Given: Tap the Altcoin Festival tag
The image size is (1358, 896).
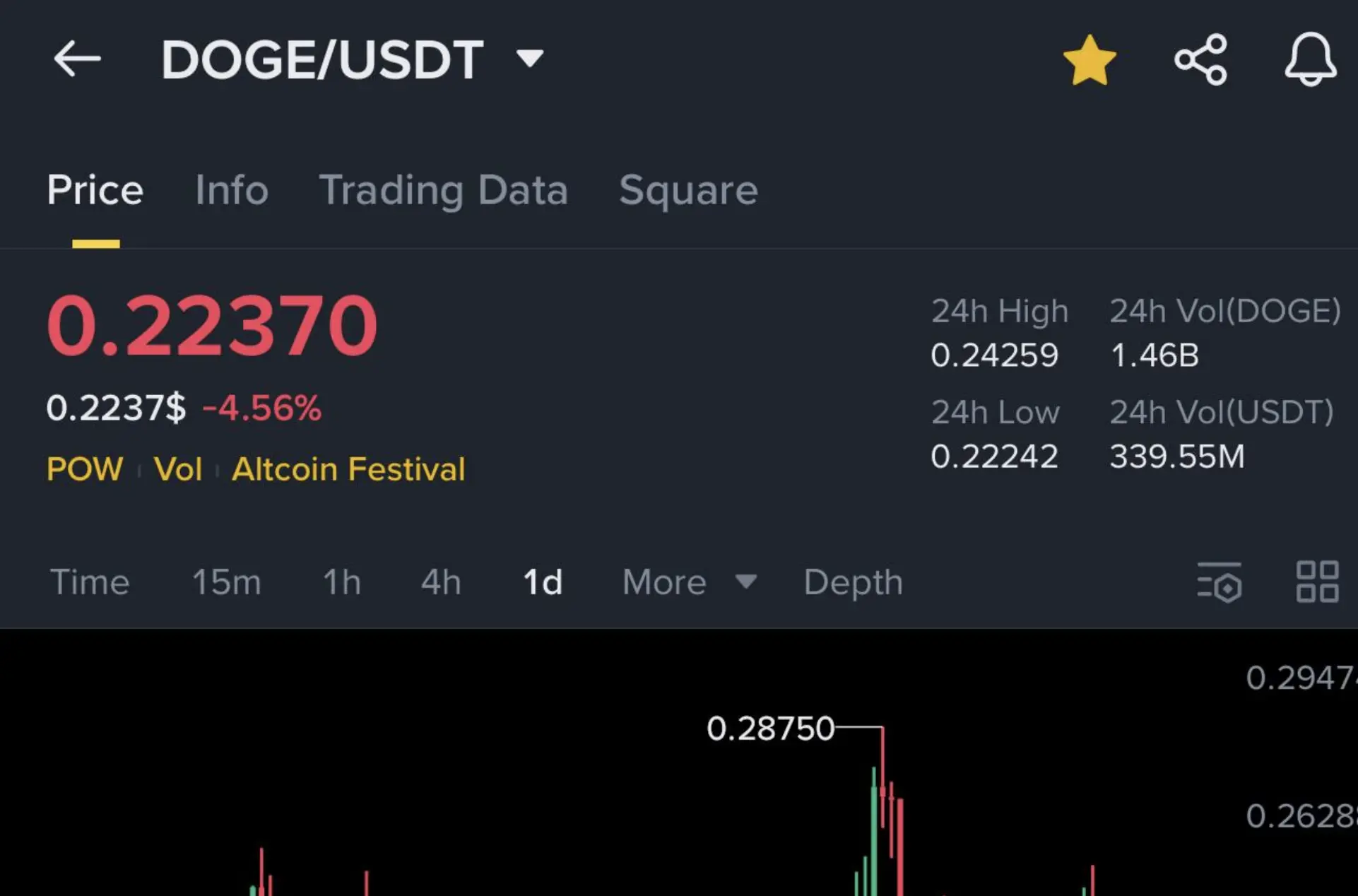Looking at the screenshot, I should click(x=348, y=469).
